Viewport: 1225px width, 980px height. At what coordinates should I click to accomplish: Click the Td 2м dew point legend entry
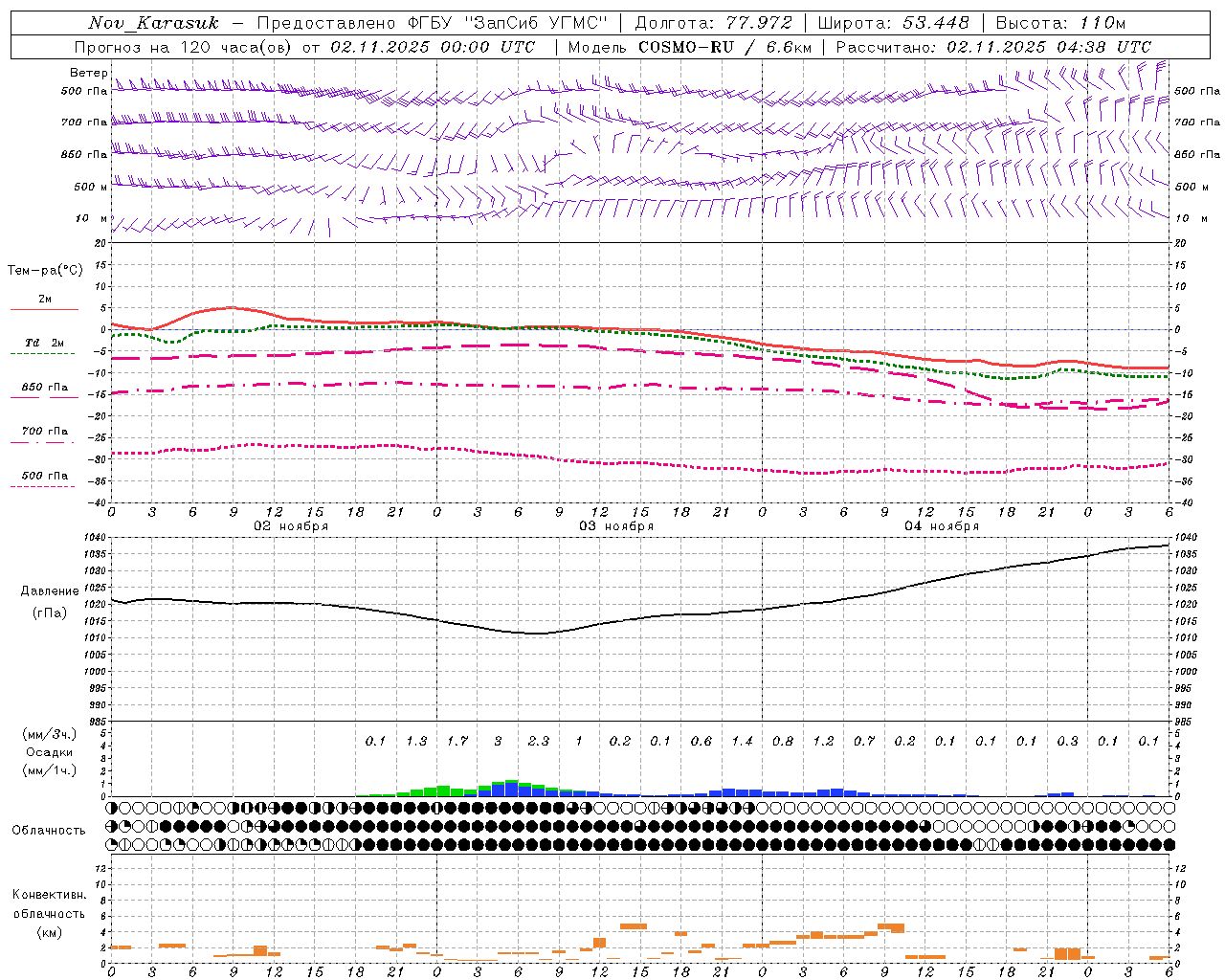click(x=44, y=343)
